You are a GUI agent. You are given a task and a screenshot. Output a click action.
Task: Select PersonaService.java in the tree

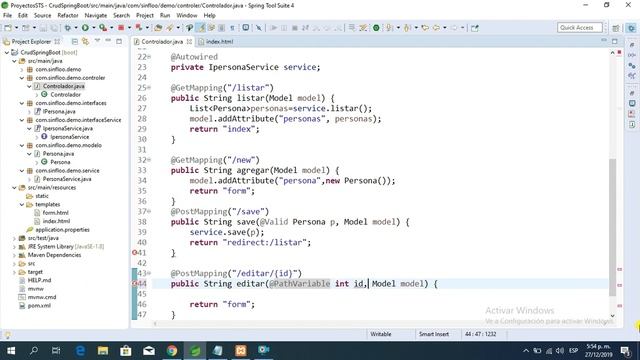67,179
